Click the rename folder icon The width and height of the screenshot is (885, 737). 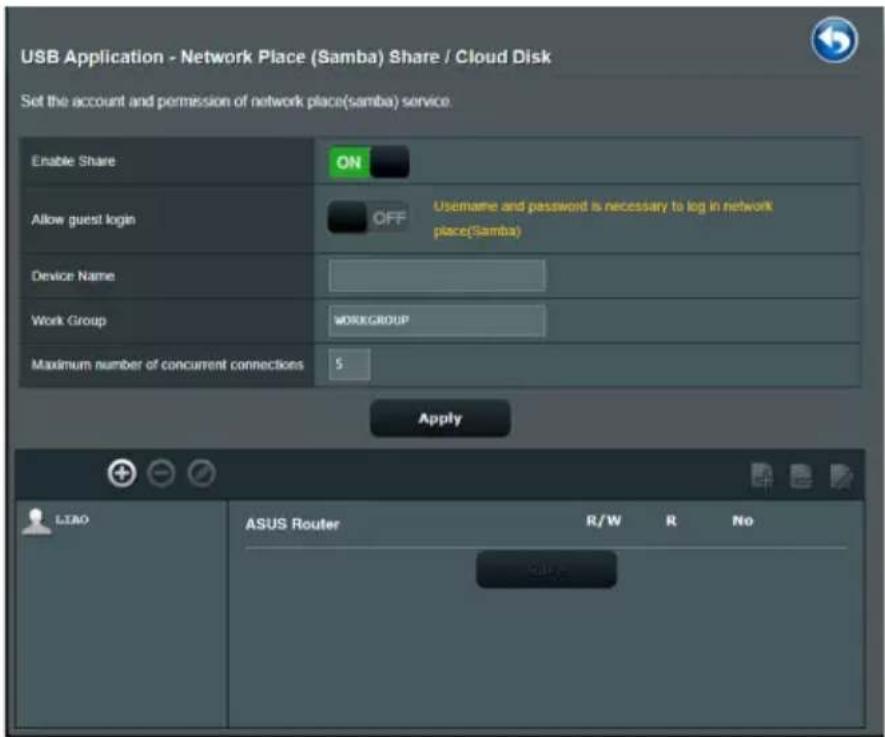coord(841,476)
